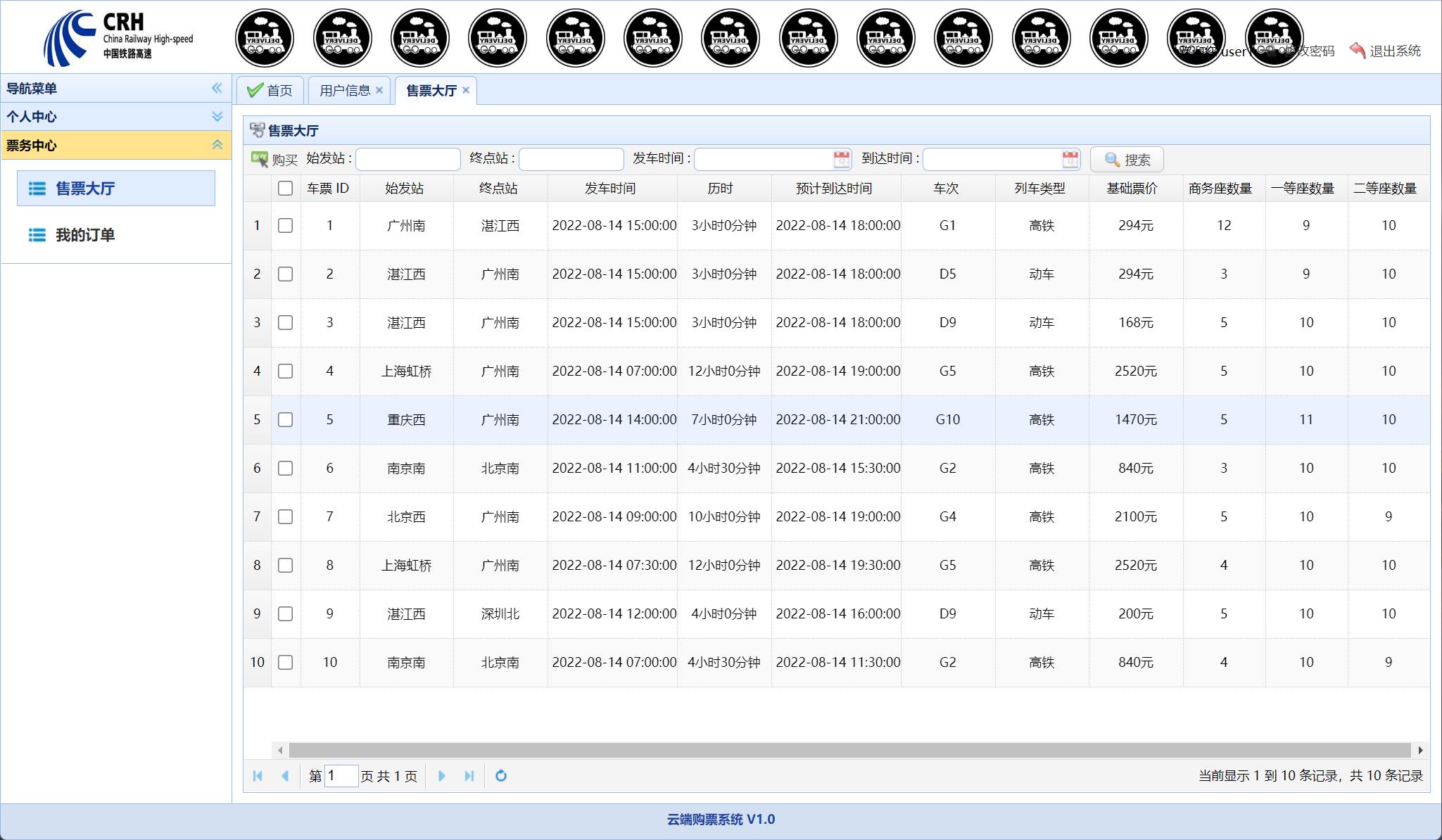
Task: Go to next page arrow icon
Action: point(442,775)
